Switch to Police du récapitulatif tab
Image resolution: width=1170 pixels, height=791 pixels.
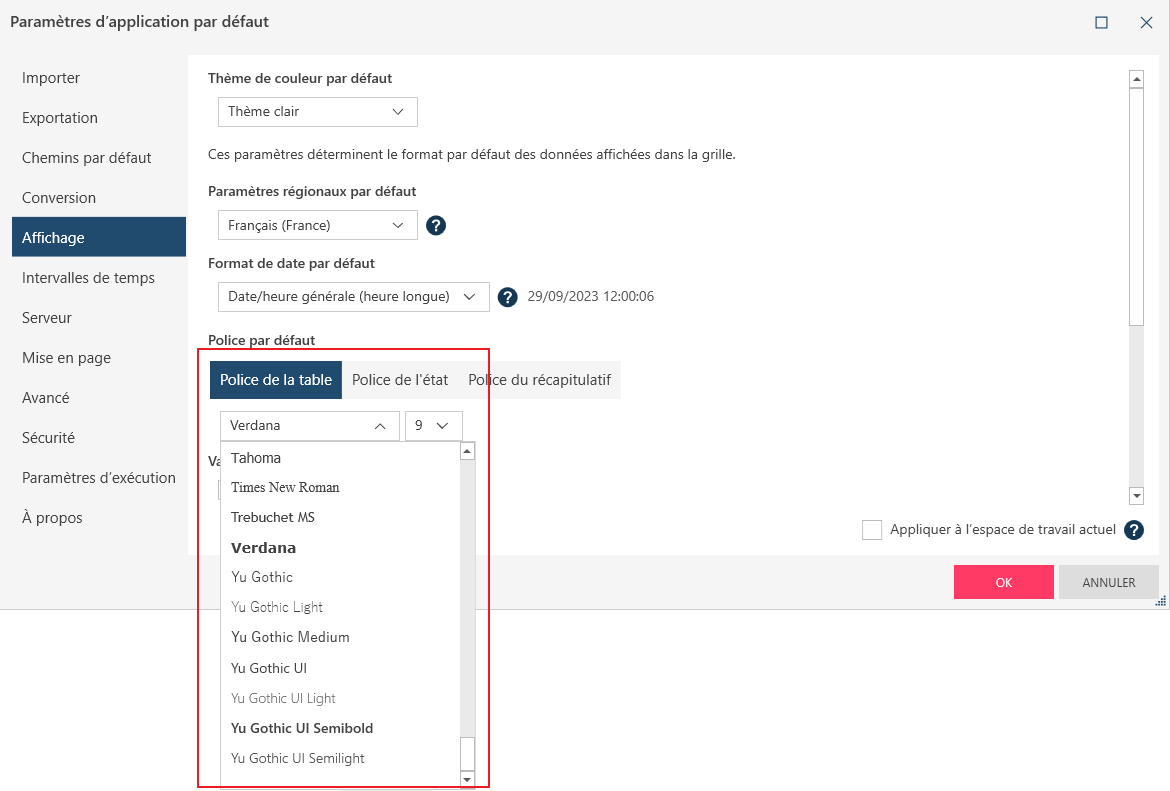coord(539,380)
